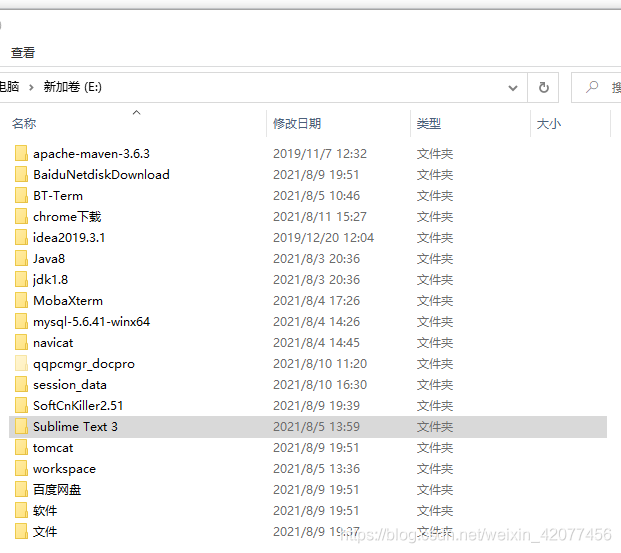The width and height of the screenshot is (621, 553).
Task: Click the BaiduNetdiskDownload folder icon
Action: pos(21,174)
